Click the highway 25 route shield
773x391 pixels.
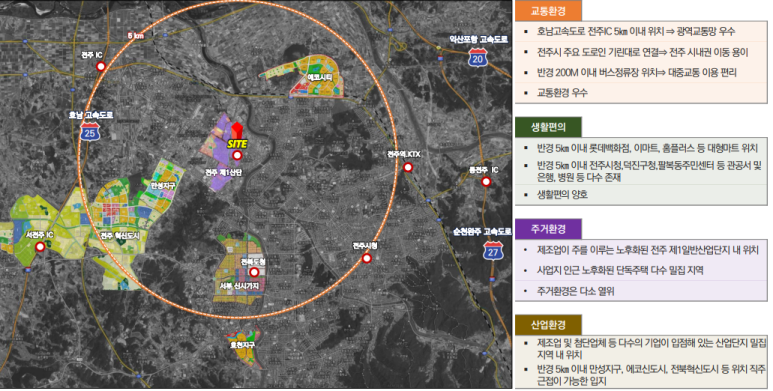coord(90,131)
